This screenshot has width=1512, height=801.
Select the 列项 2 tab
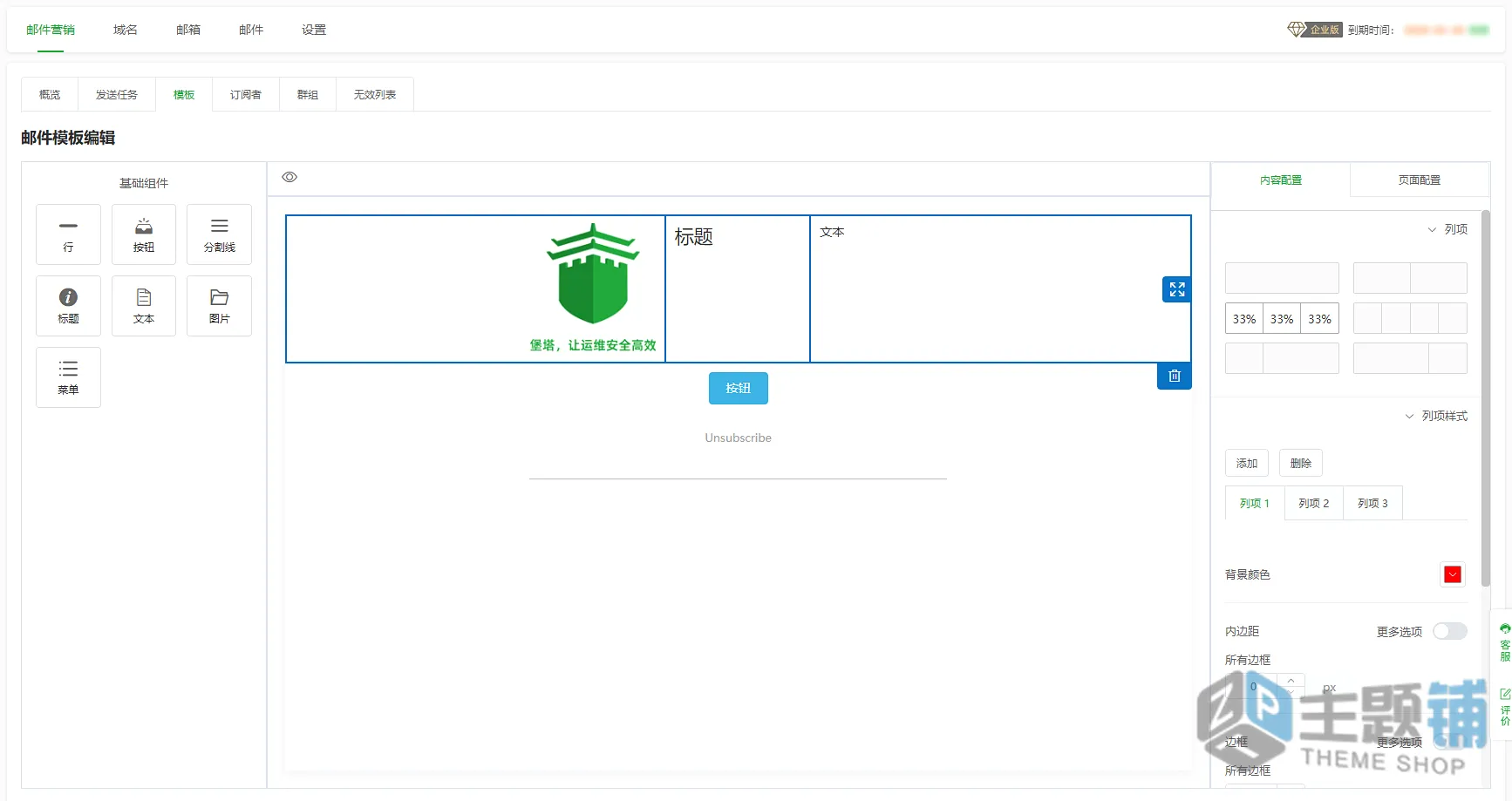(1314, 503)
